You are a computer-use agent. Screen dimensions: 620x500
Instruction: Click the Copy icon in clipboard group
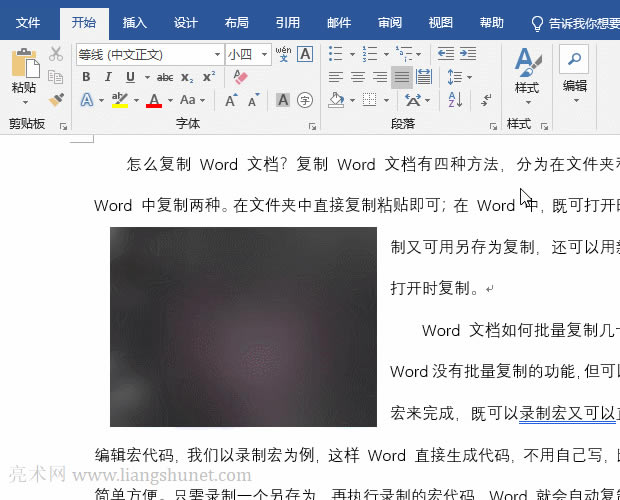click(x=55, y=77)
